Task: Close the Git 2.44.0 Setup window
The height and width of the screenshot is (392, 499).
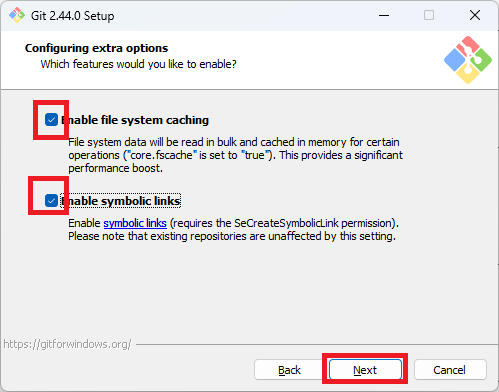Action: 475,15
